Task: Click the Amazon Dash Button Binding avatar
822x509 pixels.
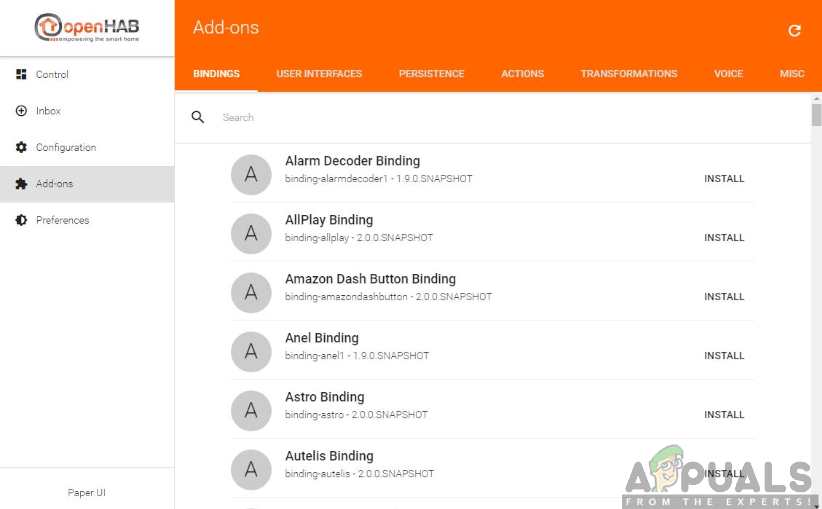Action: point(251,293)
